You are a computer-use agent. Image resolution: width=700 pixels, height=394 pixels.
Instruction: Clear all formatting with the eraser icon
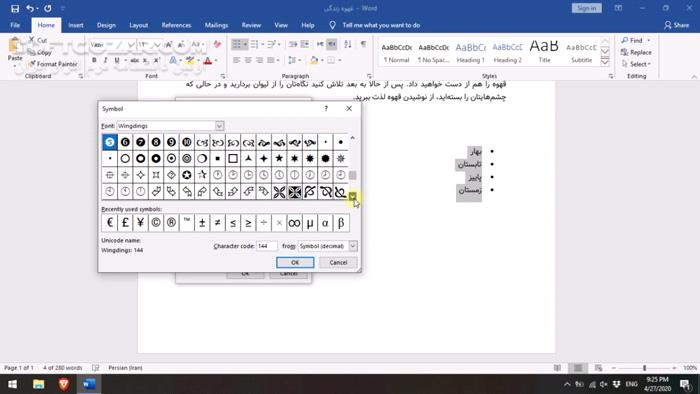coord(217,45)
